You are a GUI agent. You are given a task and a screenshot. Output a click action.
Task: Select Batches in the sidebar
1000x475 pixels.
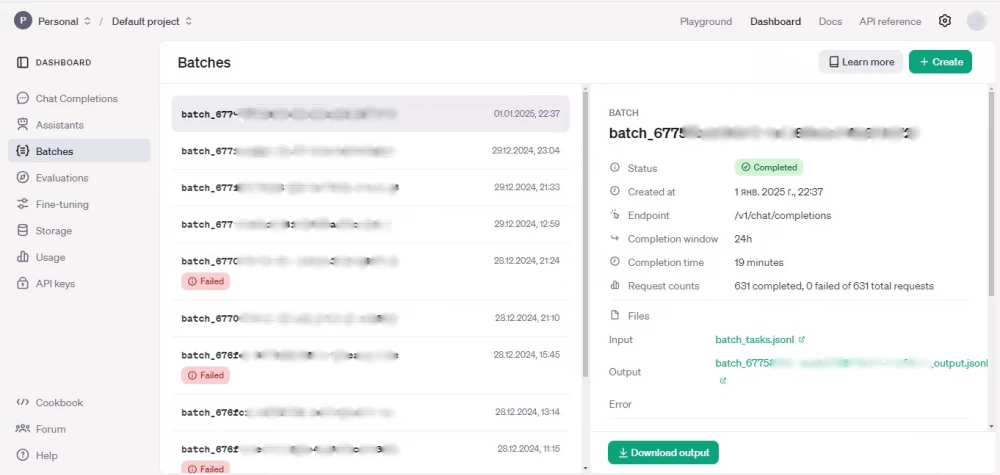point(79,151)
